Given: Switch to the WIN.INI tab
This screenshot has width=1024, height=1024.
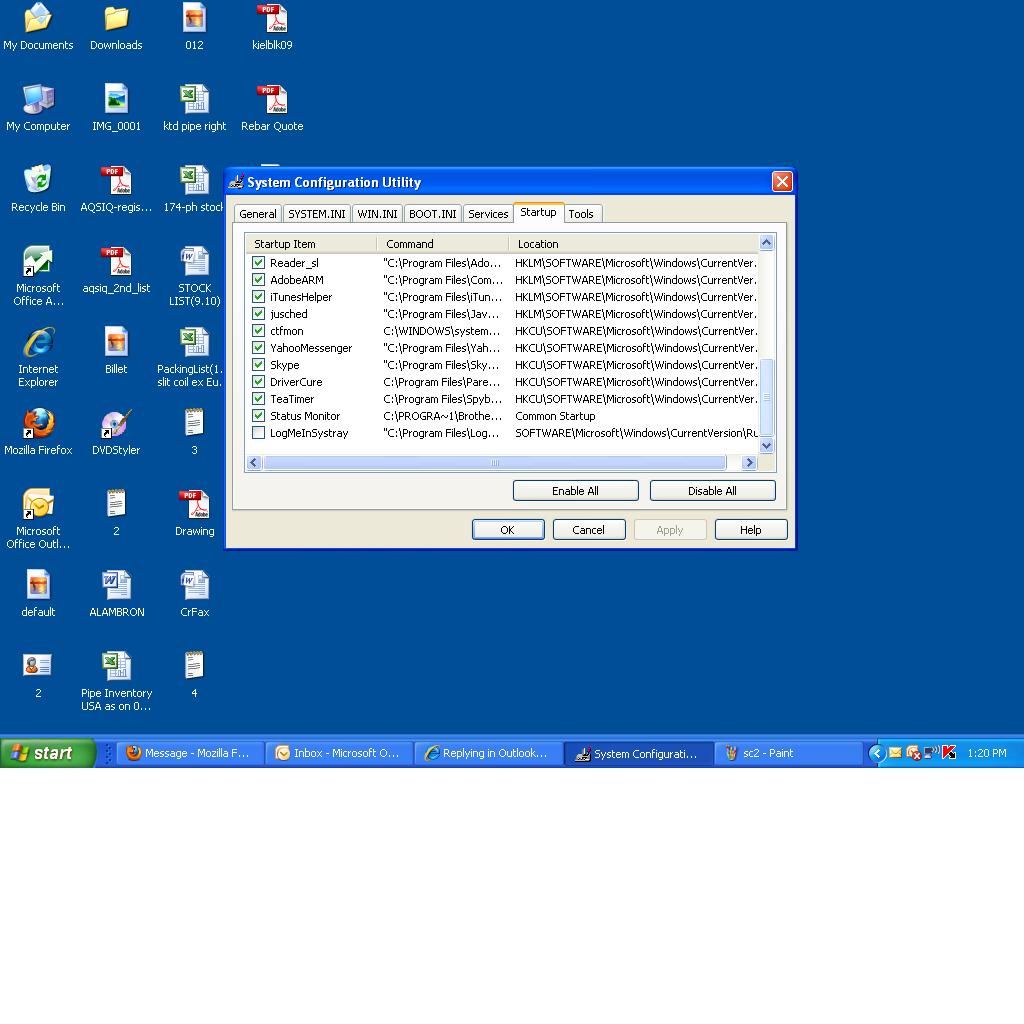Looking at the screenshot, I should [377, 214].
